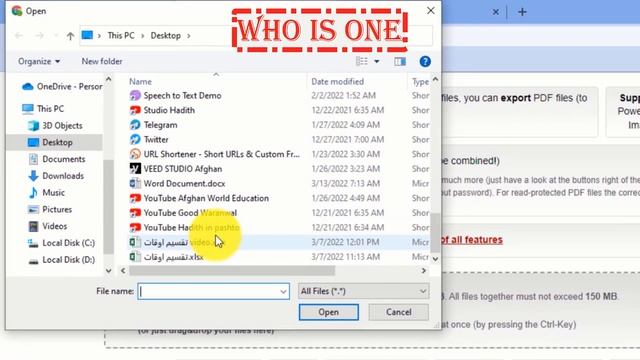Screen dimensions: 640x360
Task: Select This PC in navigation pane
Action: tap(43, 109)
